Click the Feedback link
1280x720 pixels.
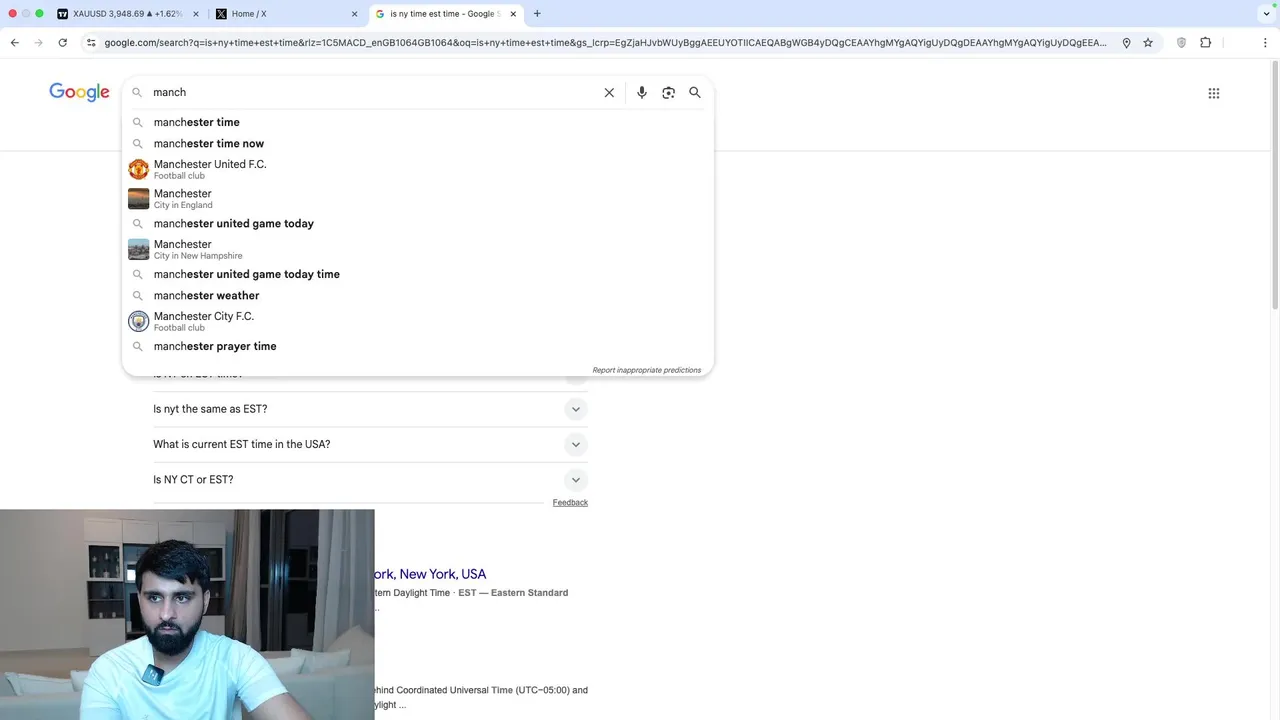pos(570,502)
